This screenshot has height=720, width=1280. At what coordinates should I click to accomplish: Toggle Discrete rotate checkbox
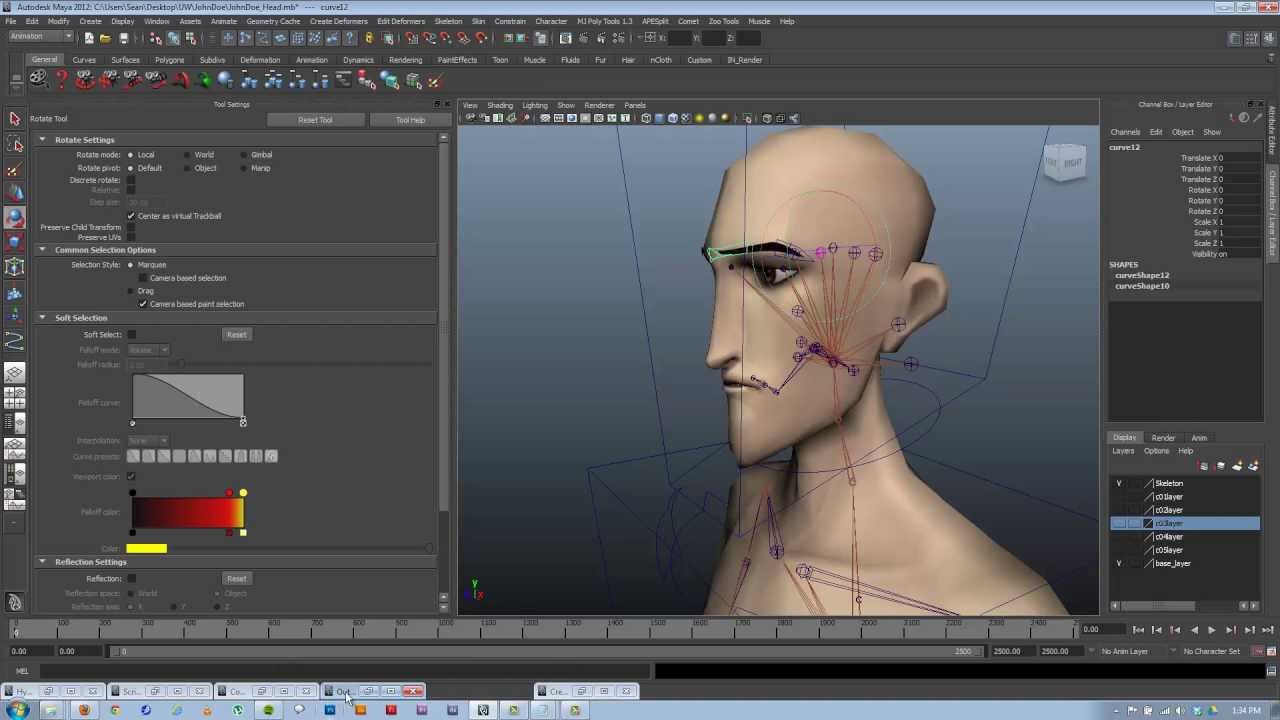[131, 180]
